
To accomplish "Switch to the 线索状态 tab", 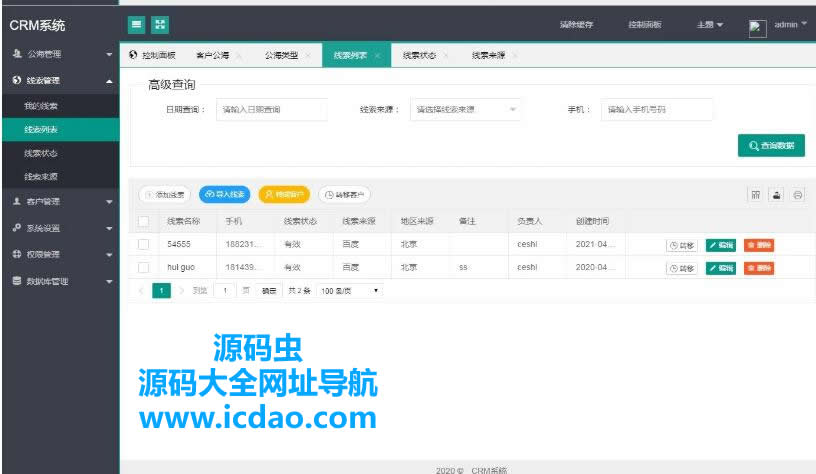I will 419,55.
